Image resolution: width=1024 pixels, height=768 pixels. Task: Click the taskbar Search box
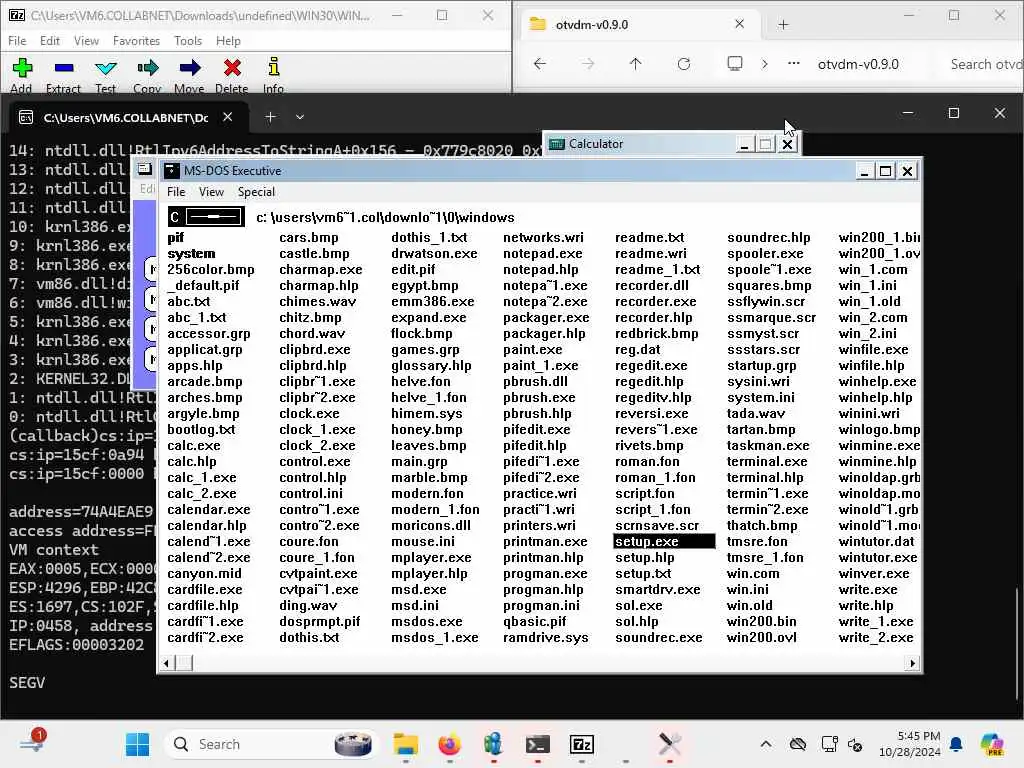coord(272,744)
